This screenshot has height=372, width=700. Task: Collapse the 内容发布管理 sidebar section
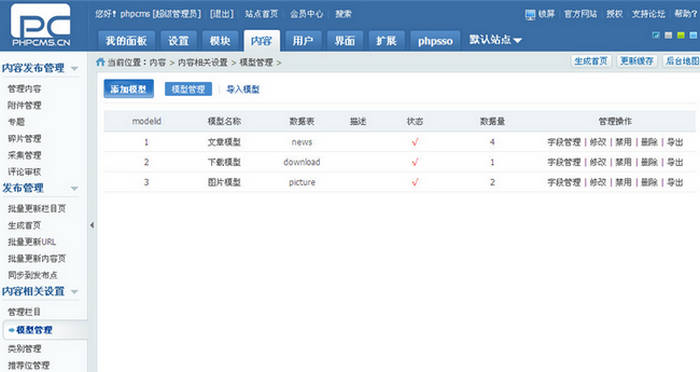[x=75, y=68]
